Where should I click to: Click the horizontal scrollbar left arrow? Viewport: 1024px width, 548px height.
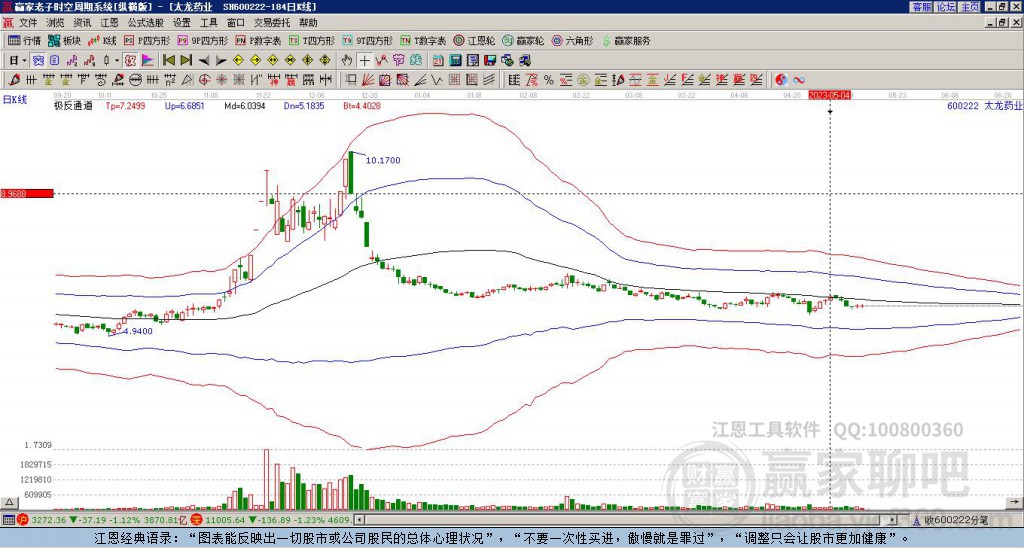pyautogui.click(x=359, y=520)
